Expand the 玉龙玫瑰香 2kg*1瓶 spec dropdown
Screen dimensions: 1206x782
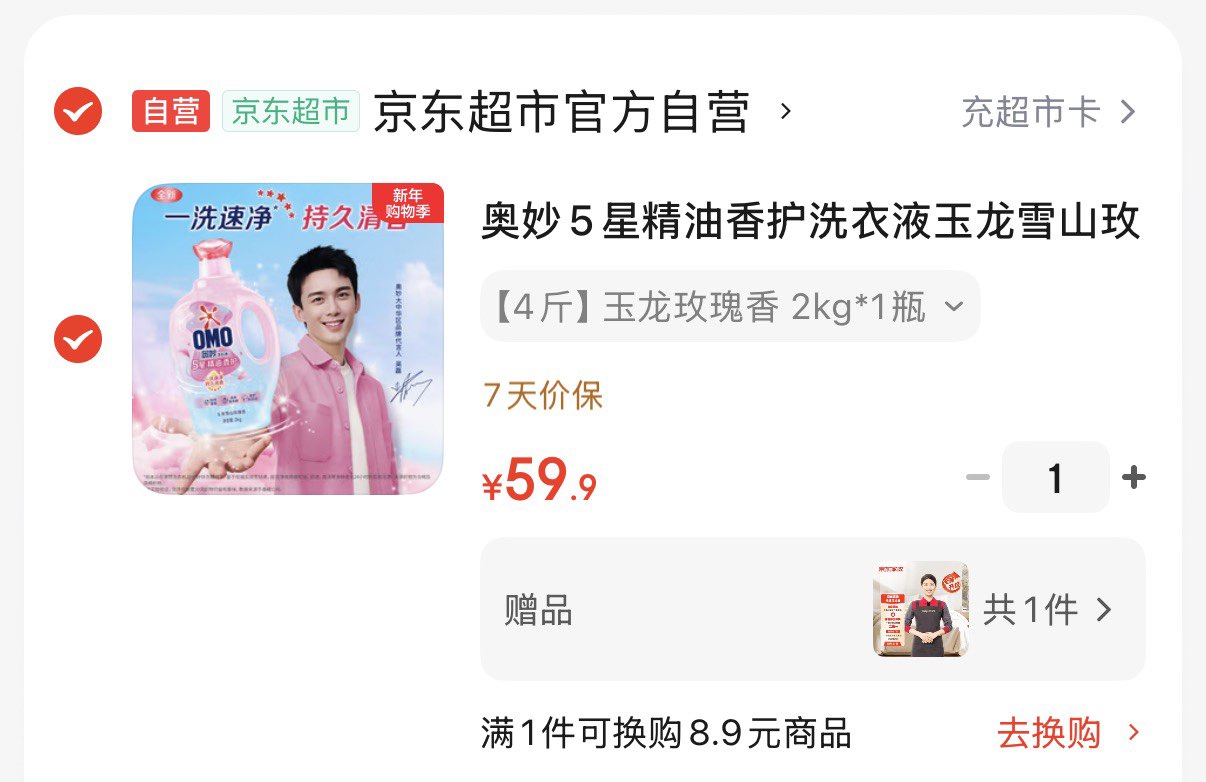click(730, 306)
